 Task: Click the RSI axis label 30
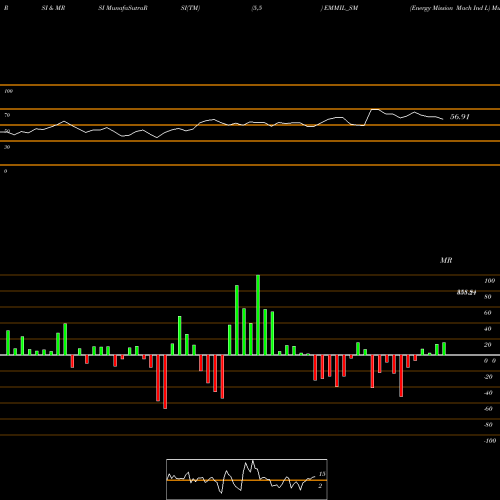pos(7,147)
